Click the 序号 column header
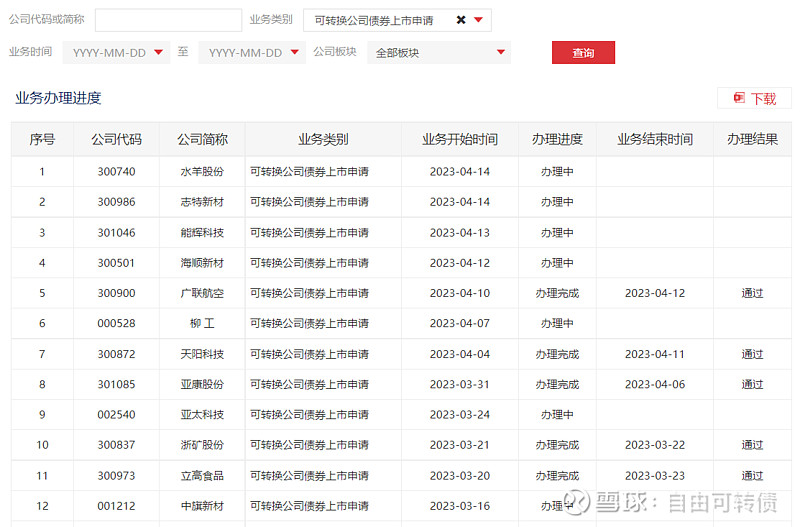Image resolution: width=800 pixels, height=527 pixels. click(42, 139)
